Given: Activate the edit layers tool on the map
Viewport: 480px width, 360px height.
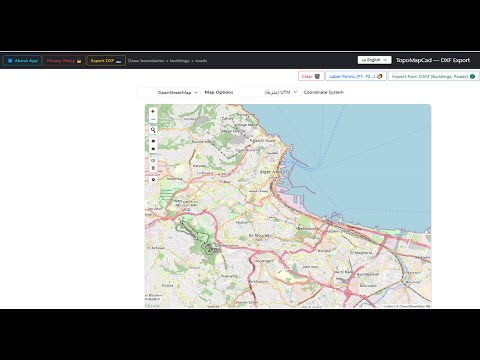Looking at the screenshot, I should (153, 160).
